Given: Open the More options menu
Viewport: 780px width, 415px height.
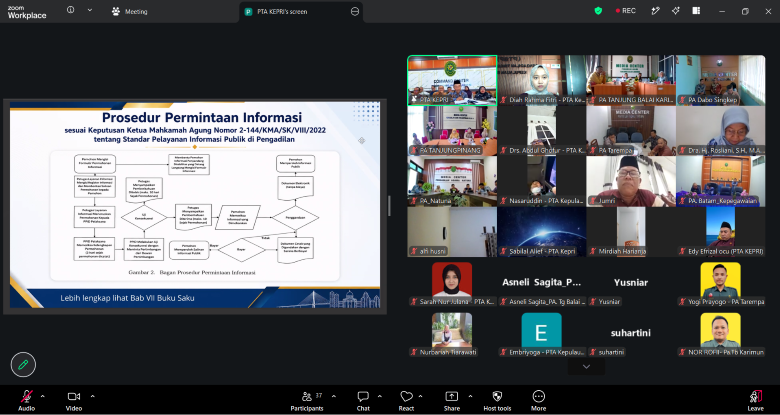Looking at the screenshot, I should coord(538,401).
